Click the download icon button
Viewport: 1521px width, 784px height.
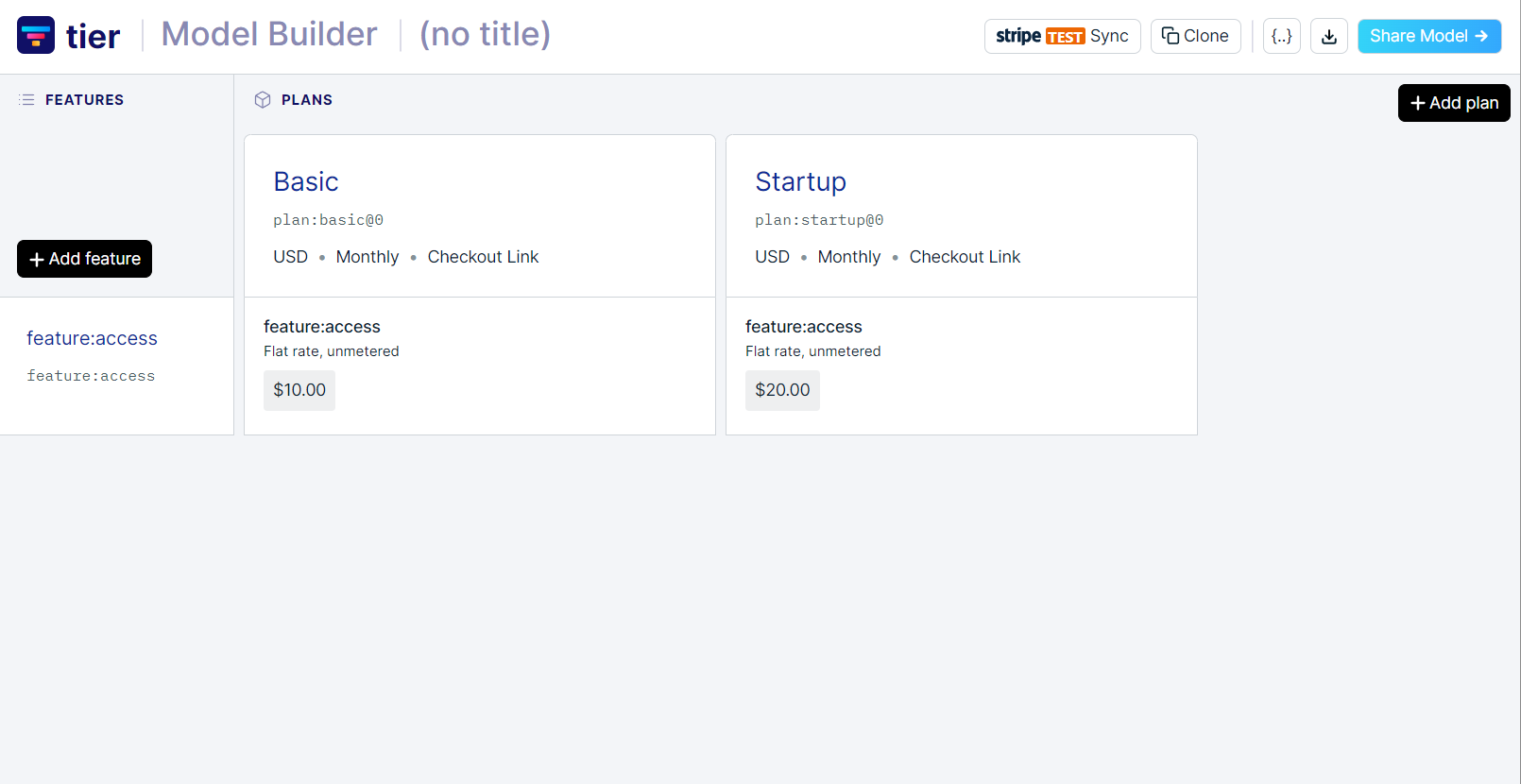[x=1329, y=36]
